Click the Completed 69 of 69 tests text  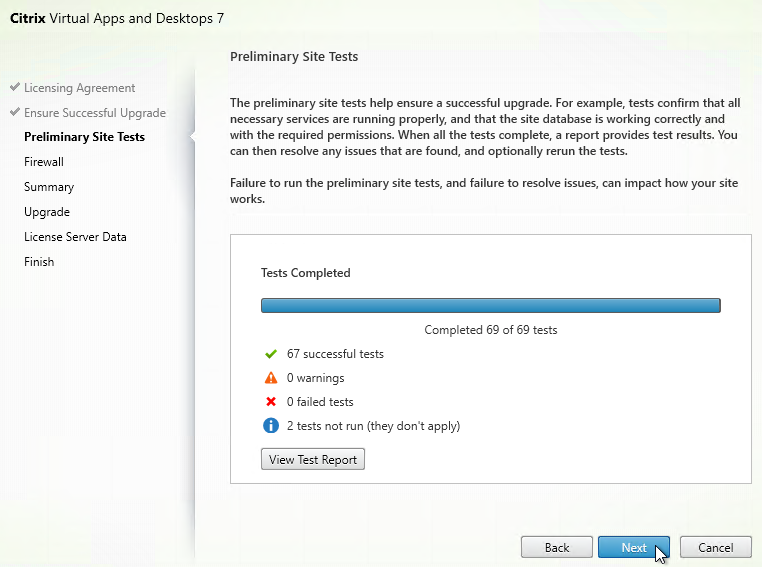click(490, 330)
